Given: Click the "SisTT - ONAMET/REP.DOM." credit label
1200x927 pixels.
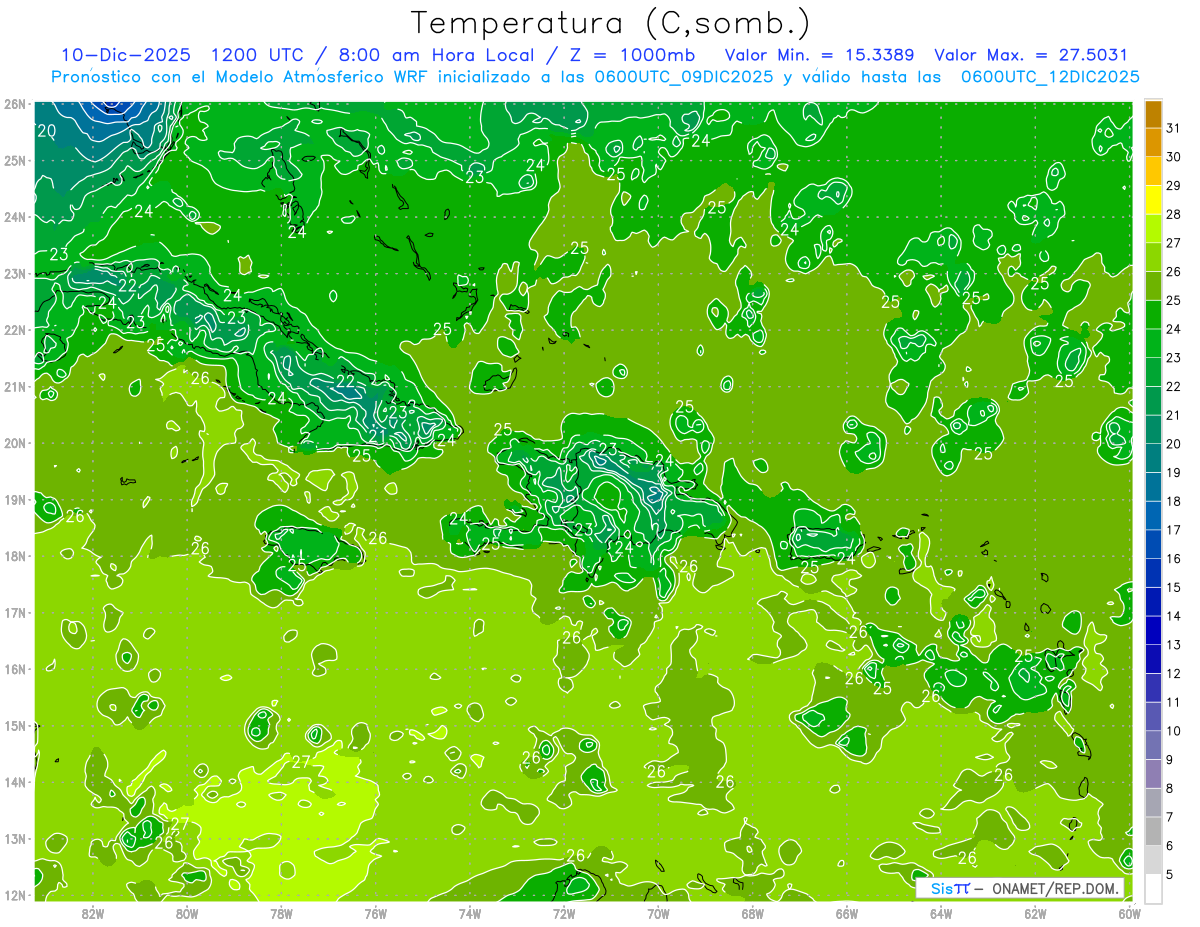Looking at the screenshot, I should pos(1020,888).
